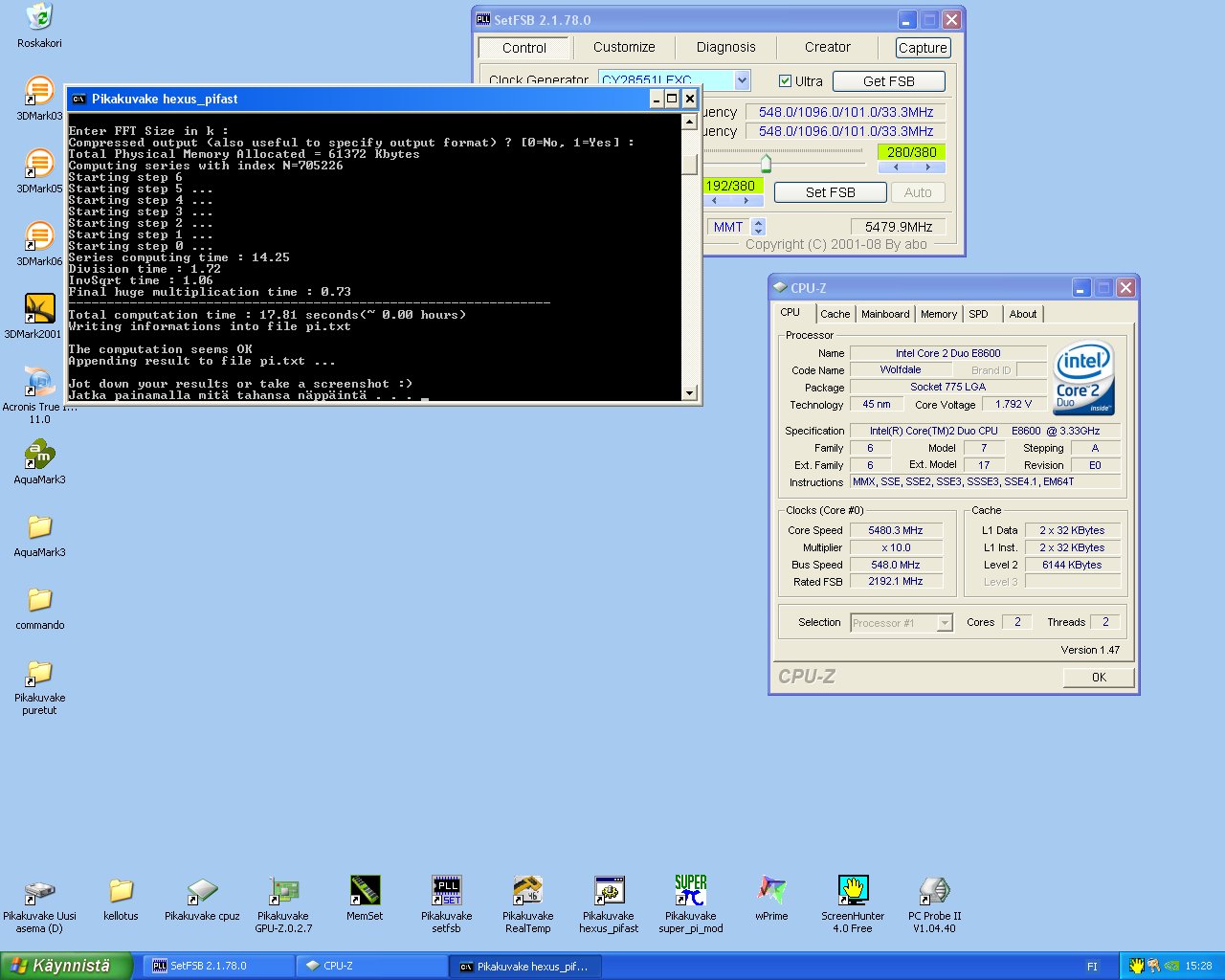This screenshot has width=1225, height=980.
Task: Launch the Pikakuvake cpuz shortcut
Action: pos(202,900)
